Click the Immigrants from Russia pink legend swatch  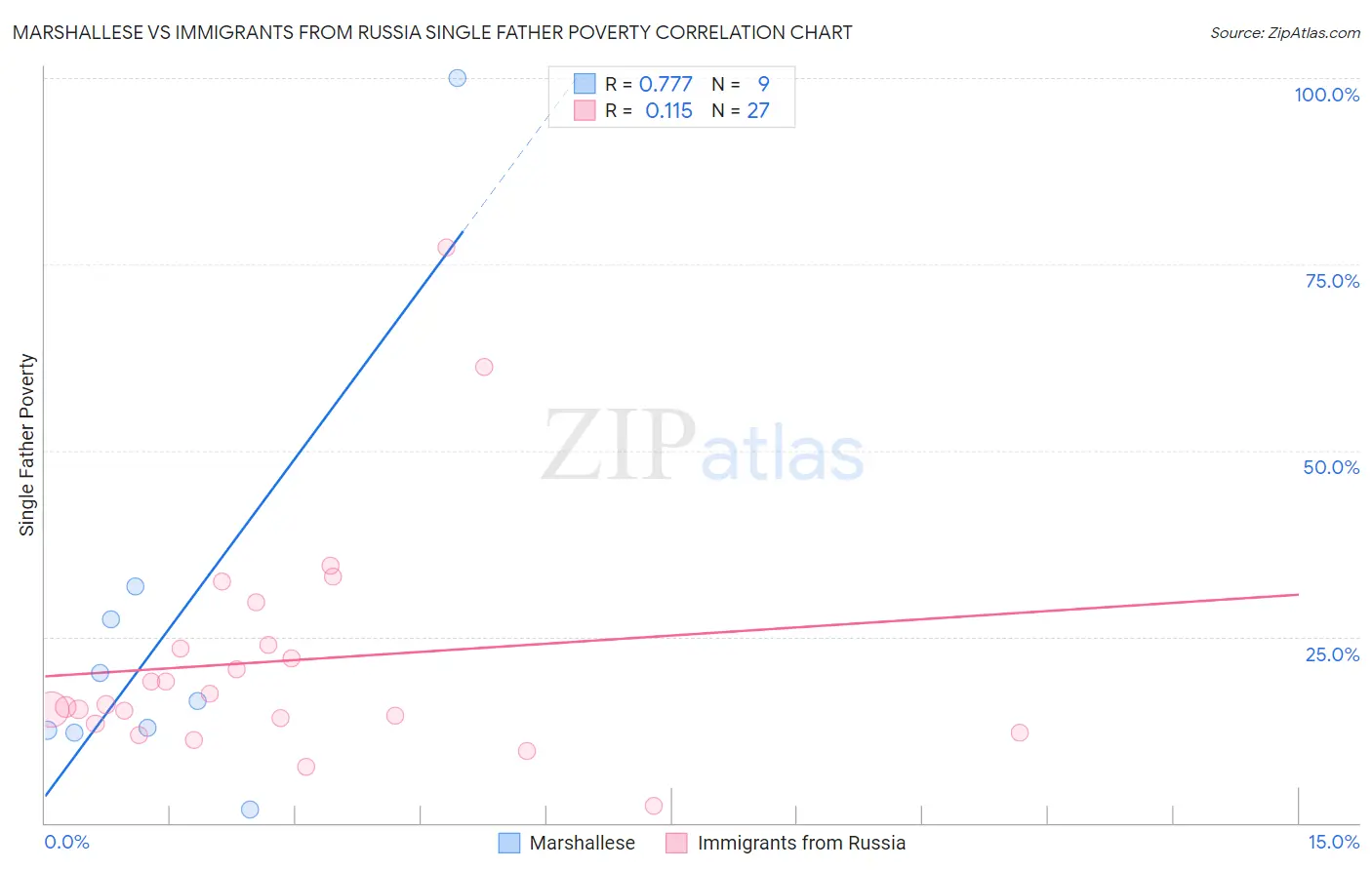pyautogui.click(x=676, y=843)
